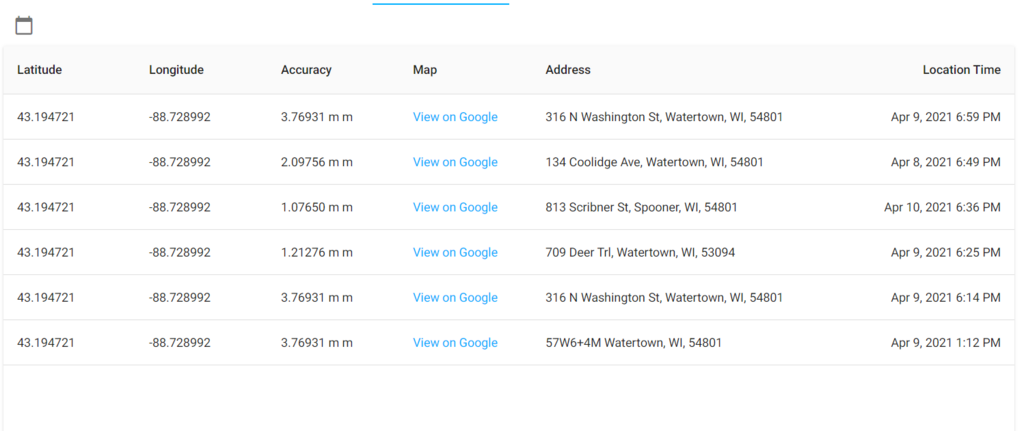This screenshot has width=1024, height=431.
Task: Open the calendar date picker icon
Action: click(x=24, y=25)
